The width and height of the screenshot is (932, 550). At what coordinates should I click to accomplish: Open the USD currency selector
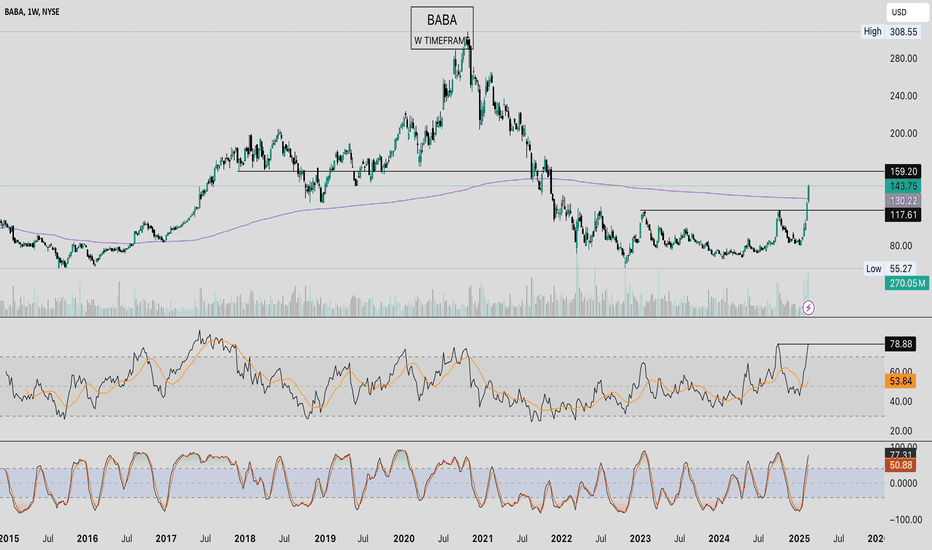click(908, 12)
